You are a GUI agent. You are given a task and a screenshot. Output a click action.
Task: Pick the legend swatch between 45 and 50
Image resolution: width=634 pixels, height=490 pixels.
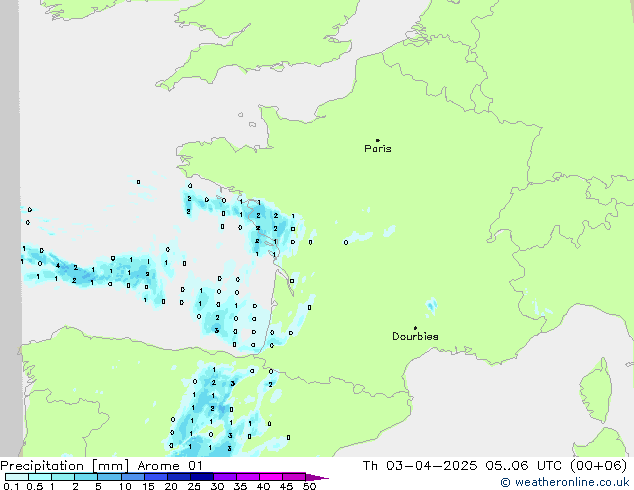(x=294, y=477)
